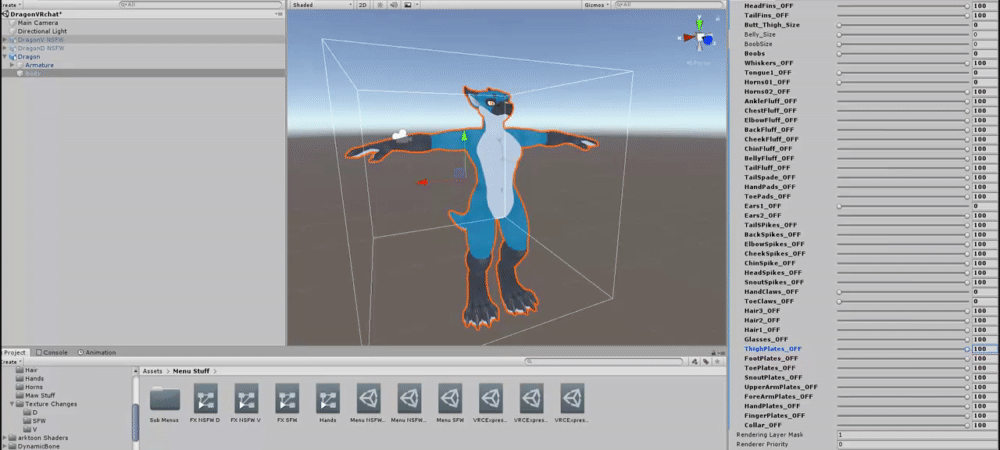Viewport: 1000px width, 450px height.
Task: Click the red X axis cone of scene gizmo
Action: (689, 38)
